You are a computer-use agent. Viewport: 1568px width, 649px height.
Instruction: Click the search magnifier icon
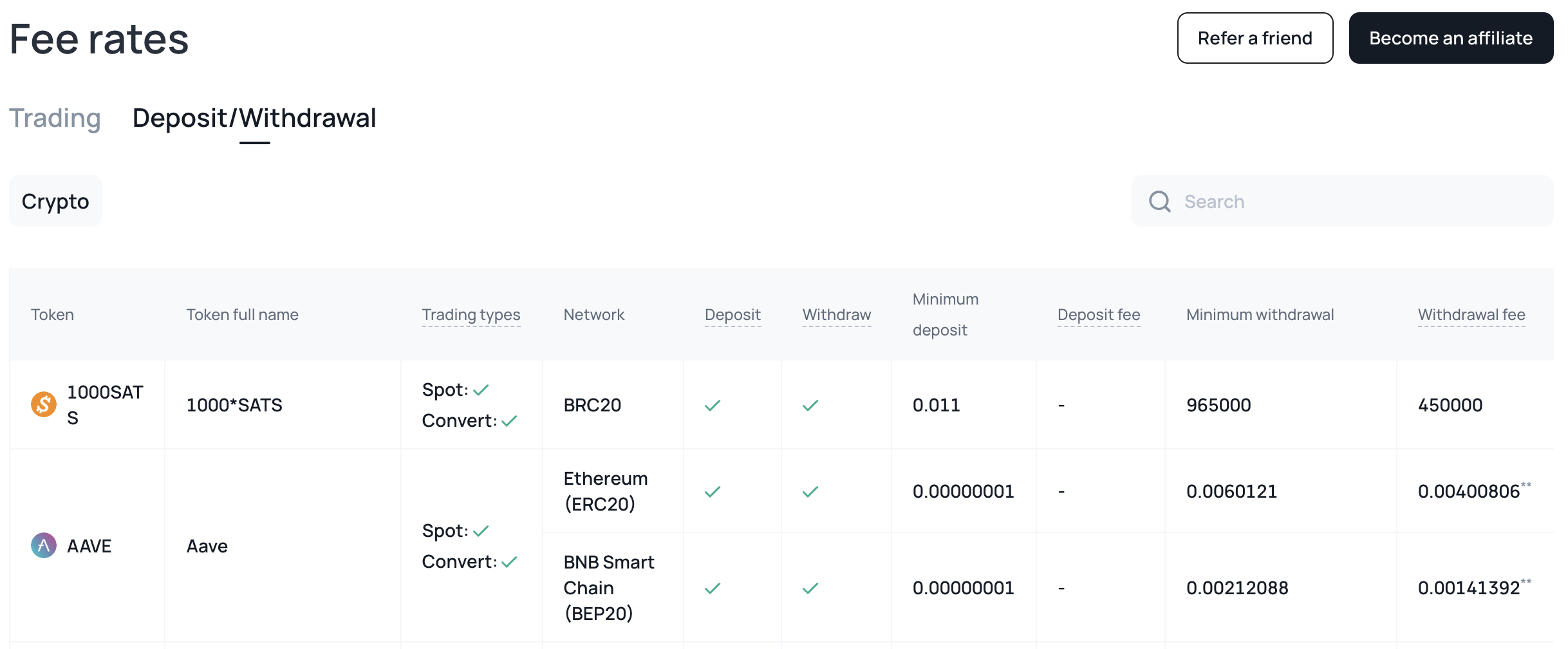(1159, 202)
